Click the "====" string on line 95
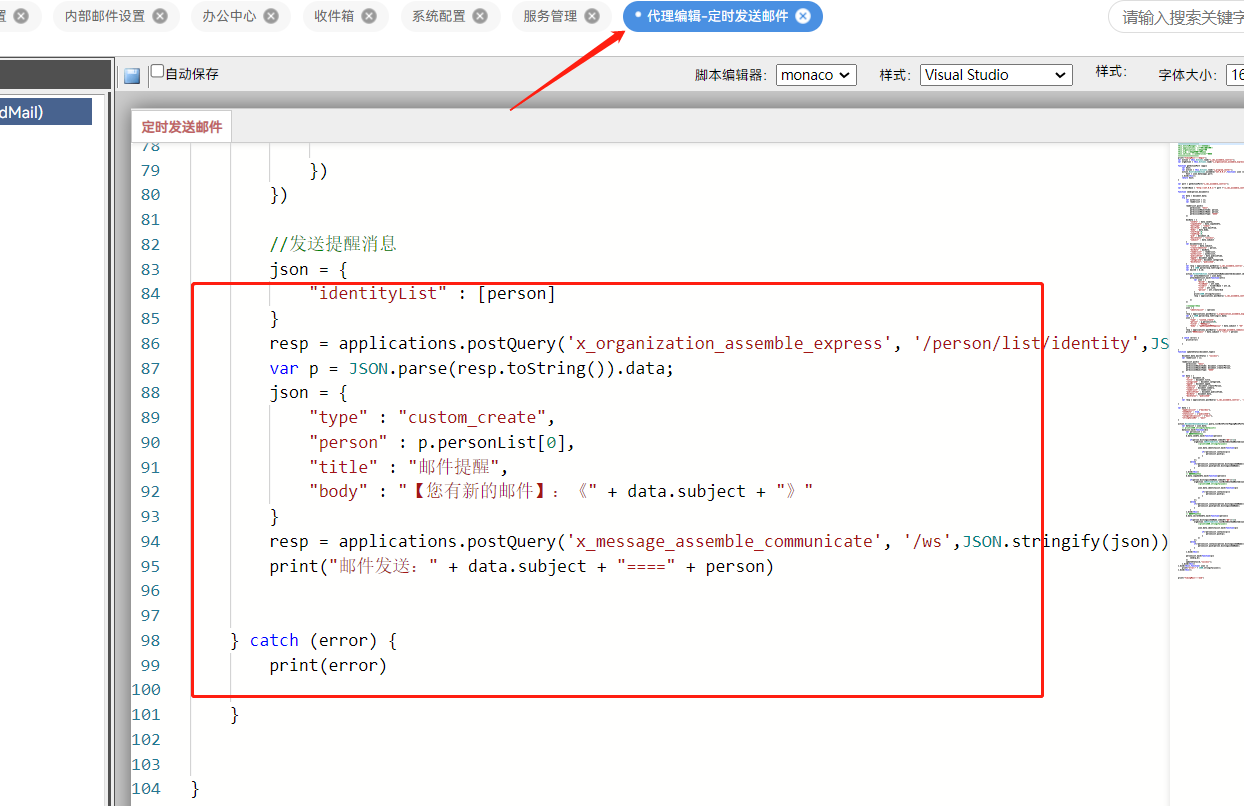The image size is (1244, 806). coord(647,566)
